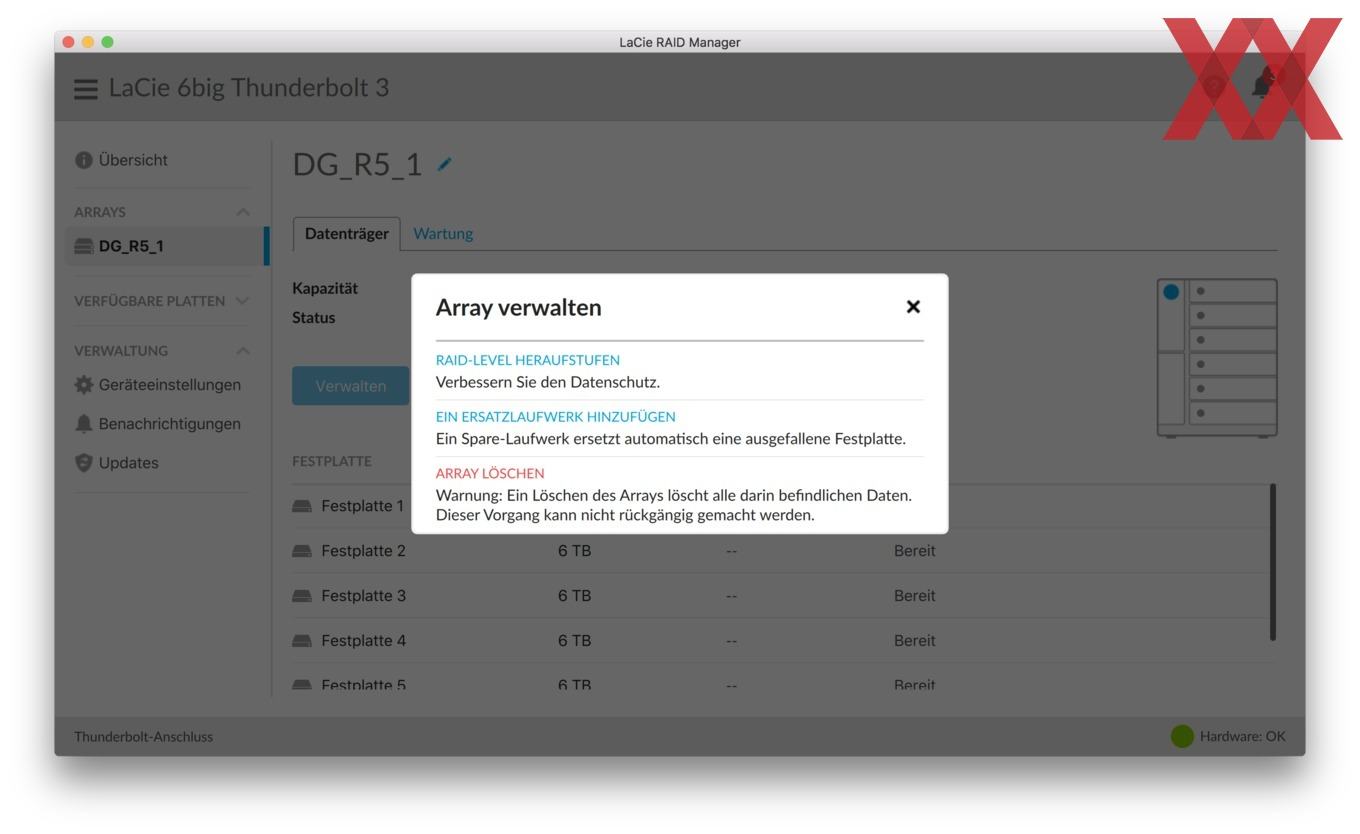
Task: Open the hamburger menu icon
Action: (87, 88)
